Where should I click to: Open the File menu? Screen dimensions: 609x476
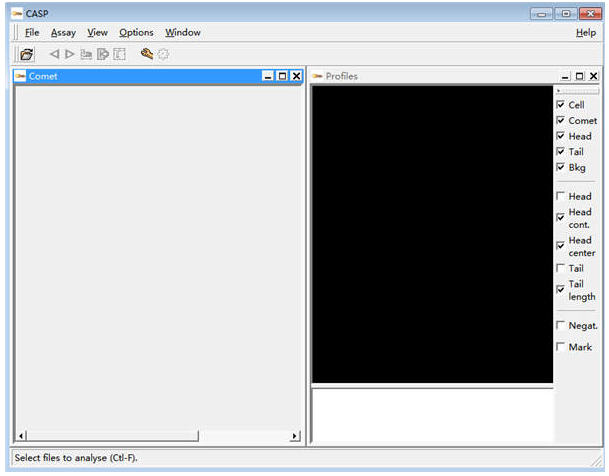[32, 32]
